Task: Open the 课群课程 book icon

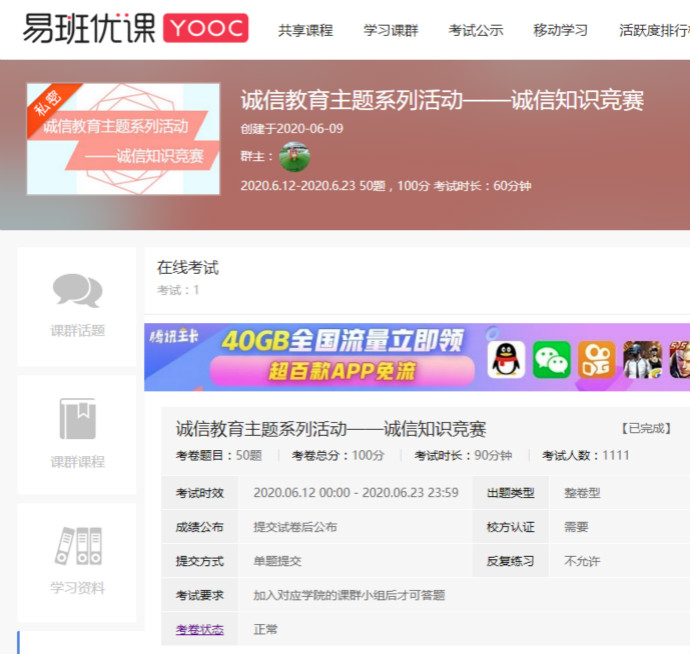Action: click(x=77, y=420)
